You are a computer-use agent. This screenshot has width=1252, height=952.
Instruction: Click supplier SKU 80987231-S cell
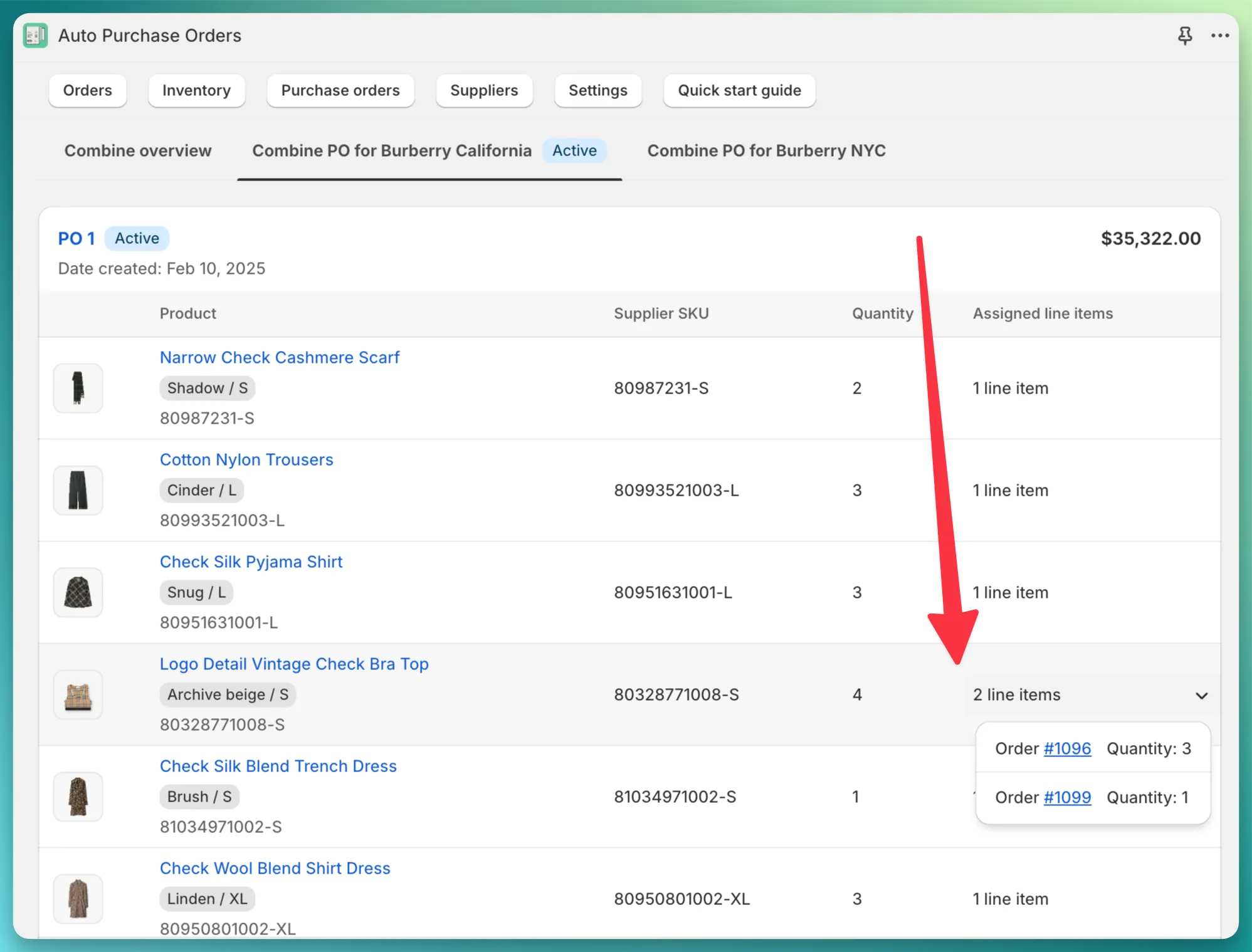click(661, 389)
